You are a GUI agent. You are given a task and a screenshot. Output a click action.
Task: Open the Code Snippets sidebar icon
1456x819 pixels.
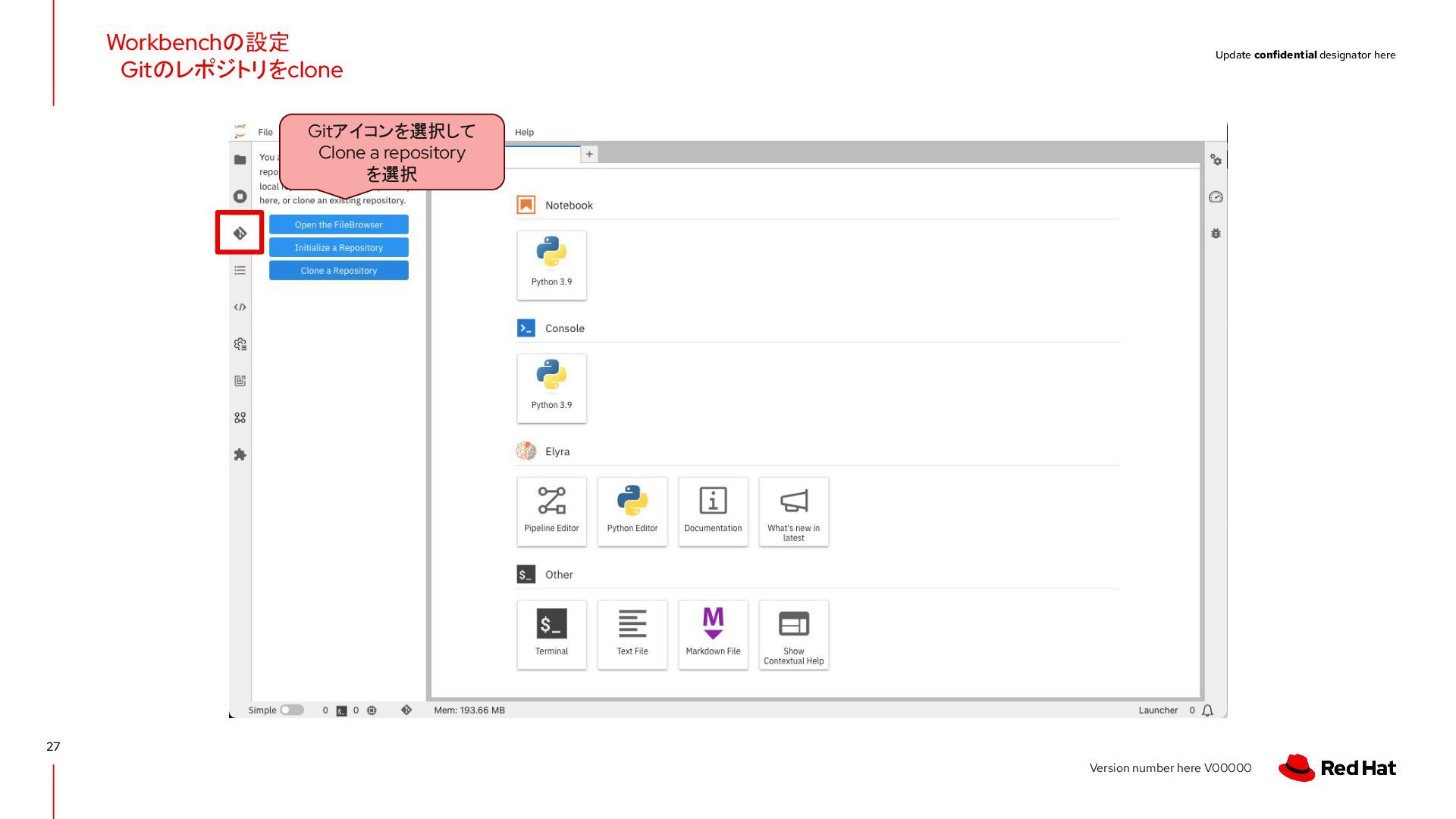[x=240, y=307]
